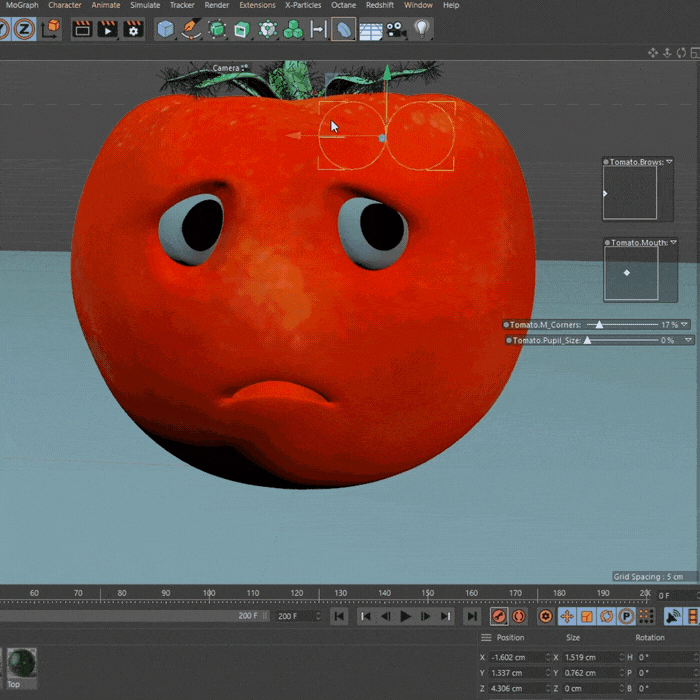Expand the Tomato.Brows dropdown arrow
Screen dimensions: 700x700
(x=670, y=161)
